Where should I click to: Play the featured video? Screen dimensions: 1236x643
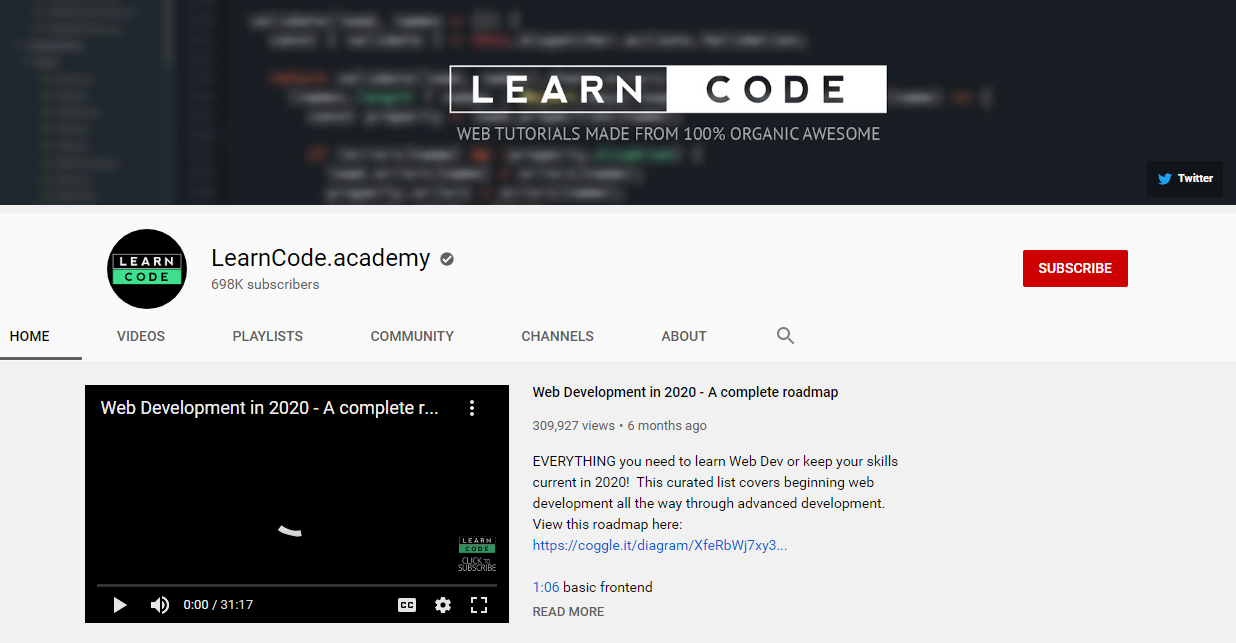point(120,605)
